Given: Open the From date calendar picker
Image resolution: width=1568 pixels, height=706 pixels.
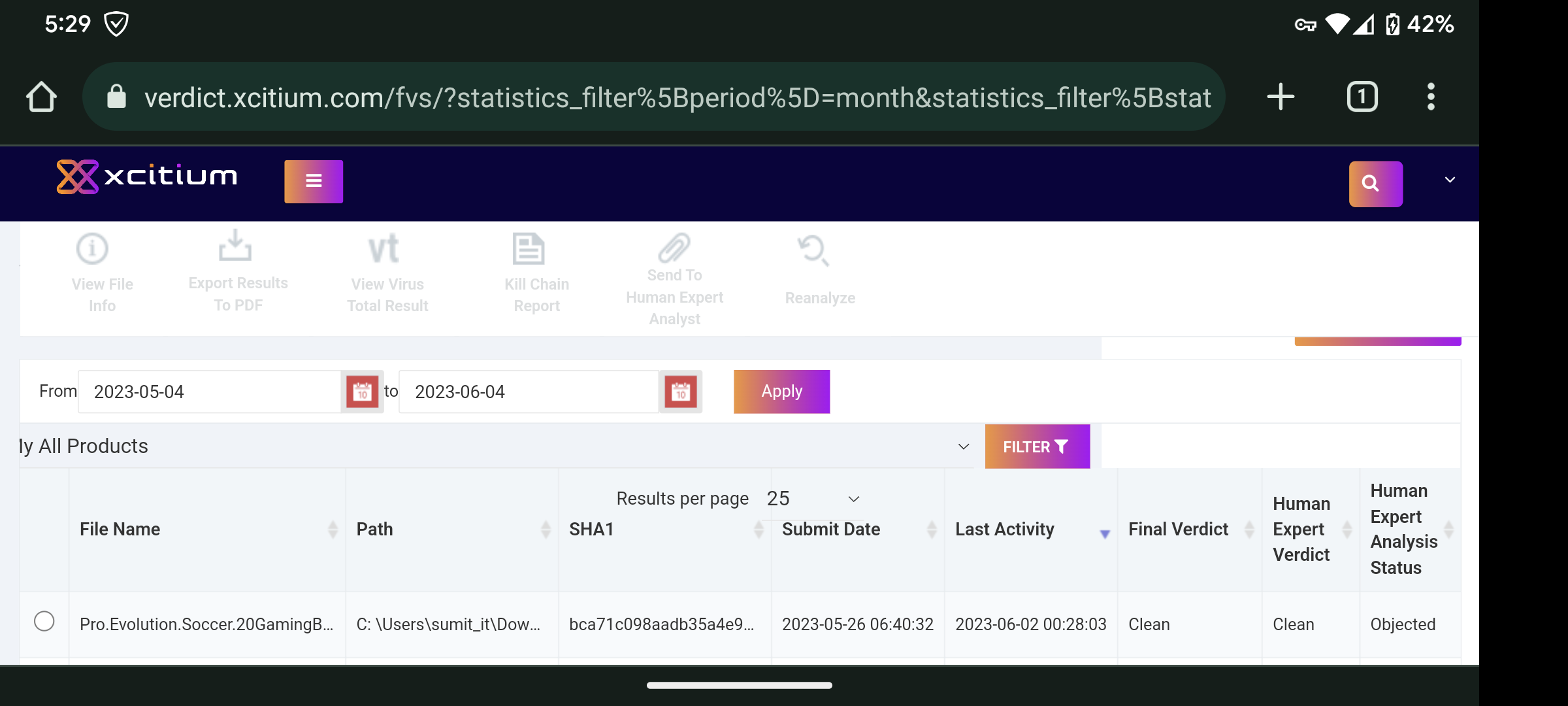Looking at the screenshot, I should (x=362, y=392).
